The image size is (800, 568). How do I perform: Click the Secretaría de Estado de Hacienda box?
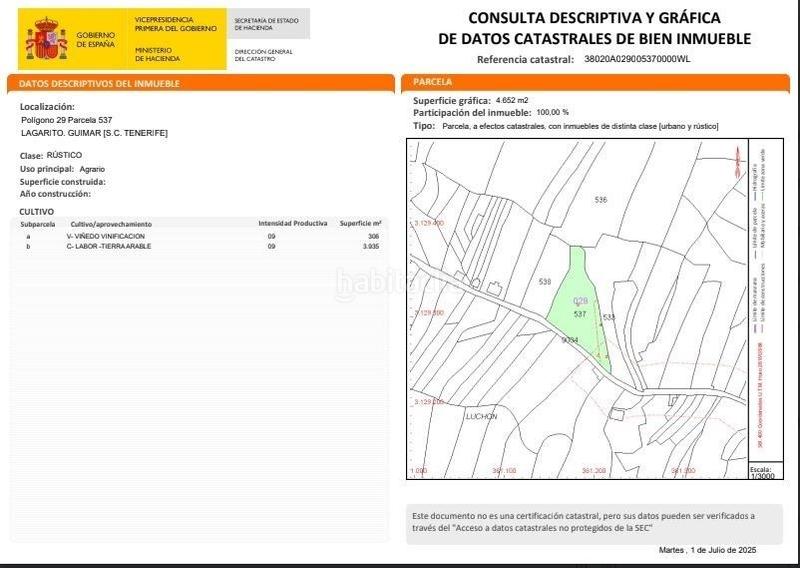coord(266,24)
